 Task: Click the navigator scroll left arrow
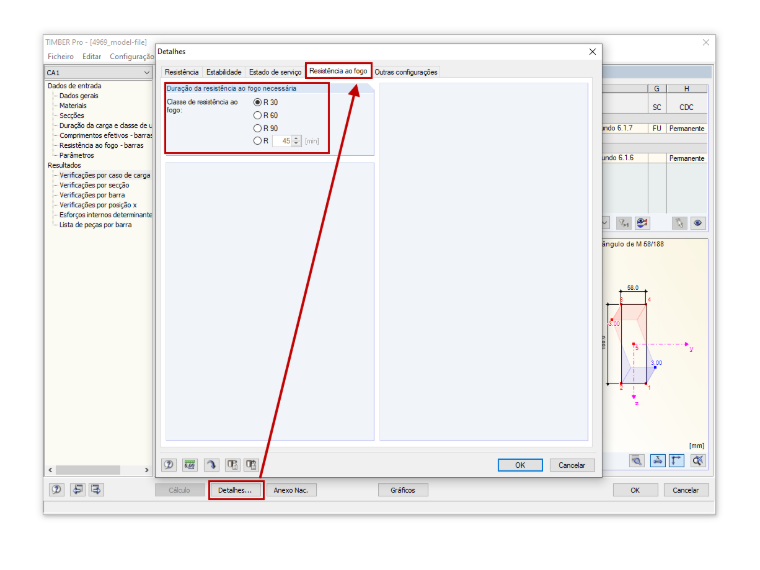click(x=50, y=470)
